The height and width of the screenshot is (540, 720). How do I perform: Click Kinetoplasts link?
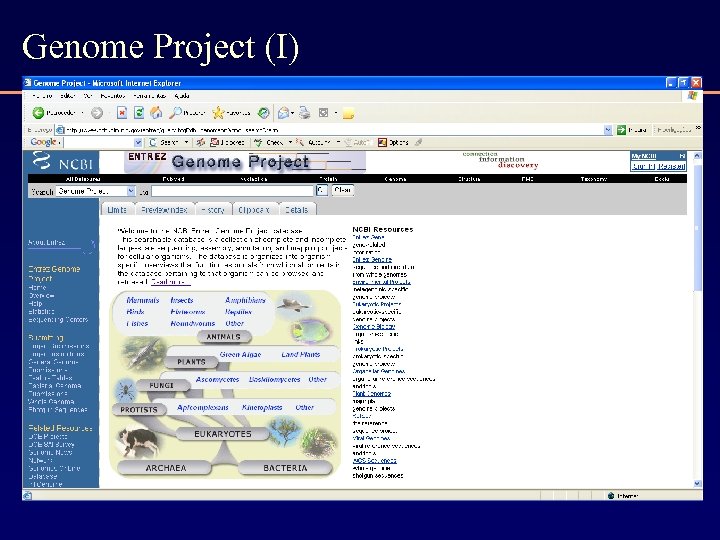click(262, 407)
